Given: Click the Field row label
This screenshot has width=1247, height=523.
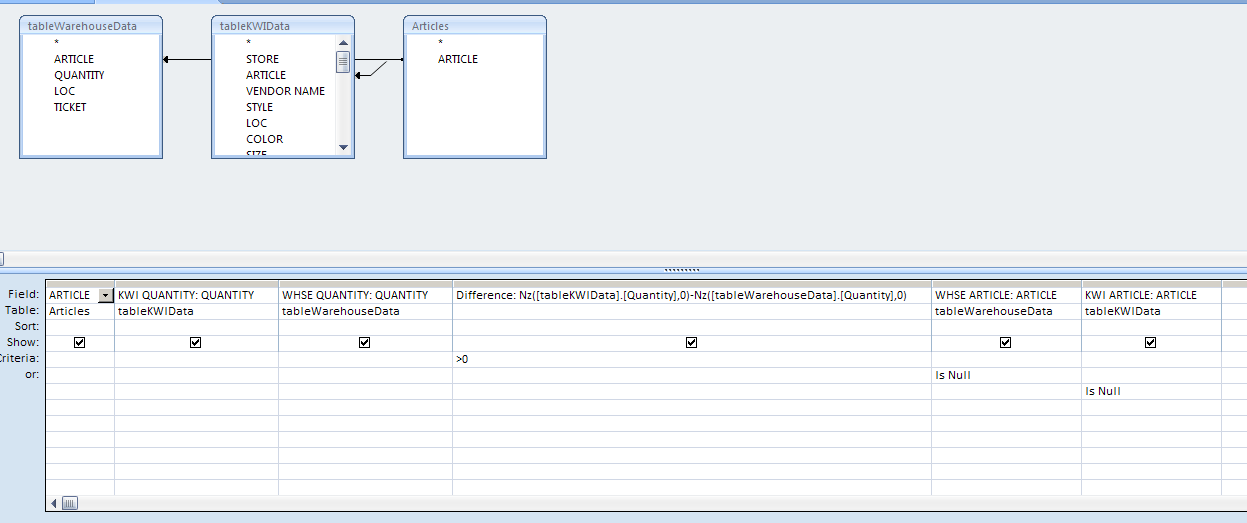Looking at the screenshot, I should click(x=26, y=295).
